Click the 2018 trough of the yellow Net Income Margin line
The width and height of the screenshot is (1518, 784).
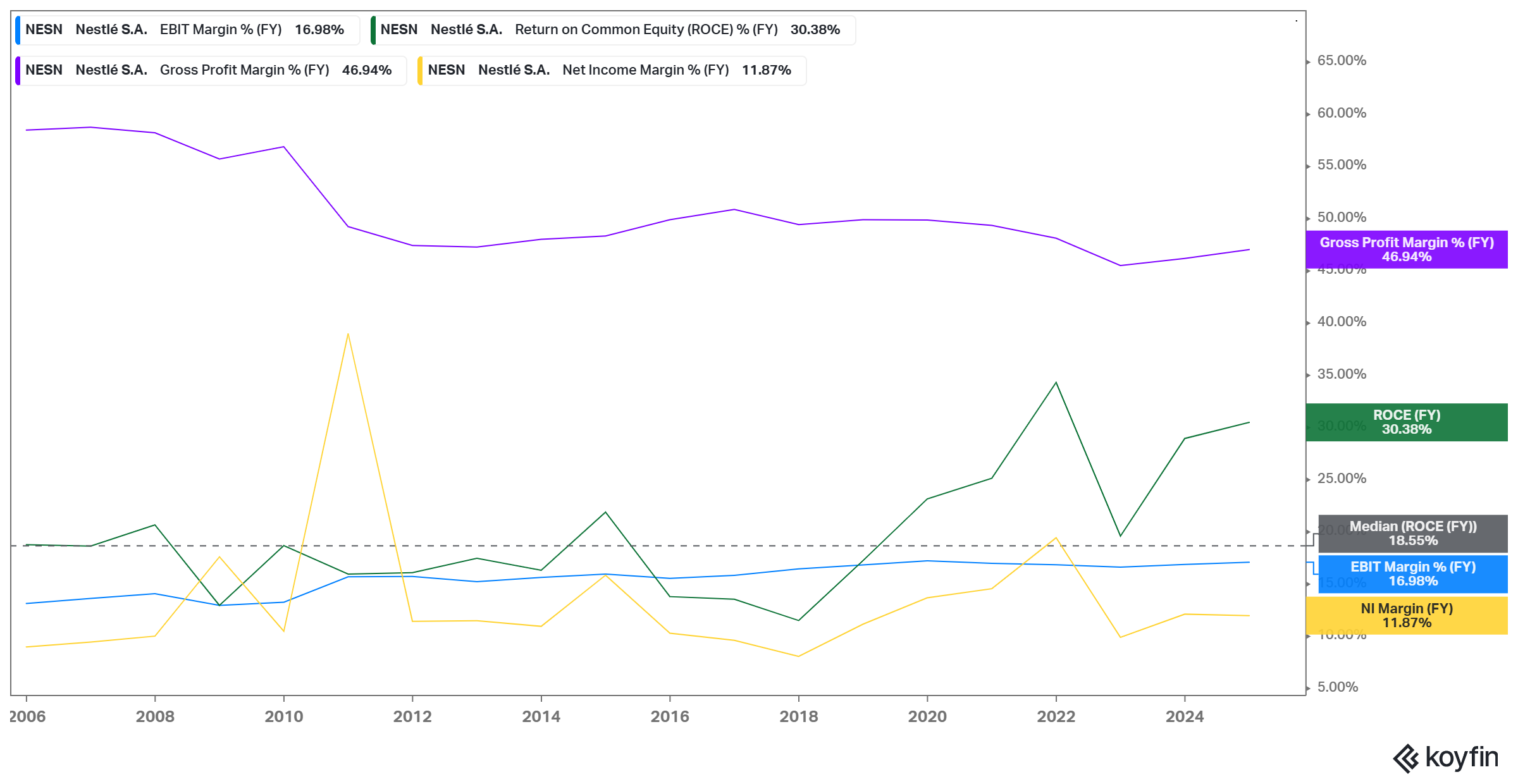click(x=798, y=656)
